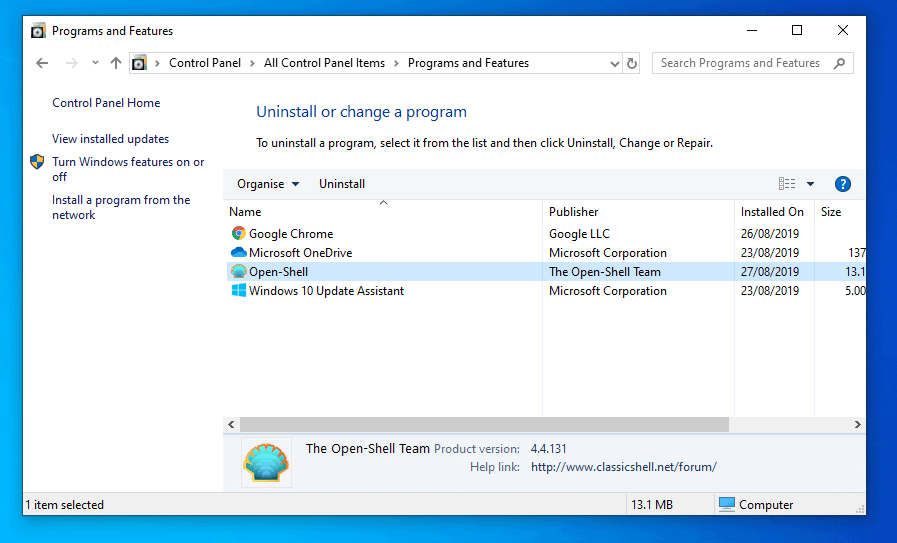897x543 pixels.
Task: Sort list by the Publisher column header
Action: point(574,212)
